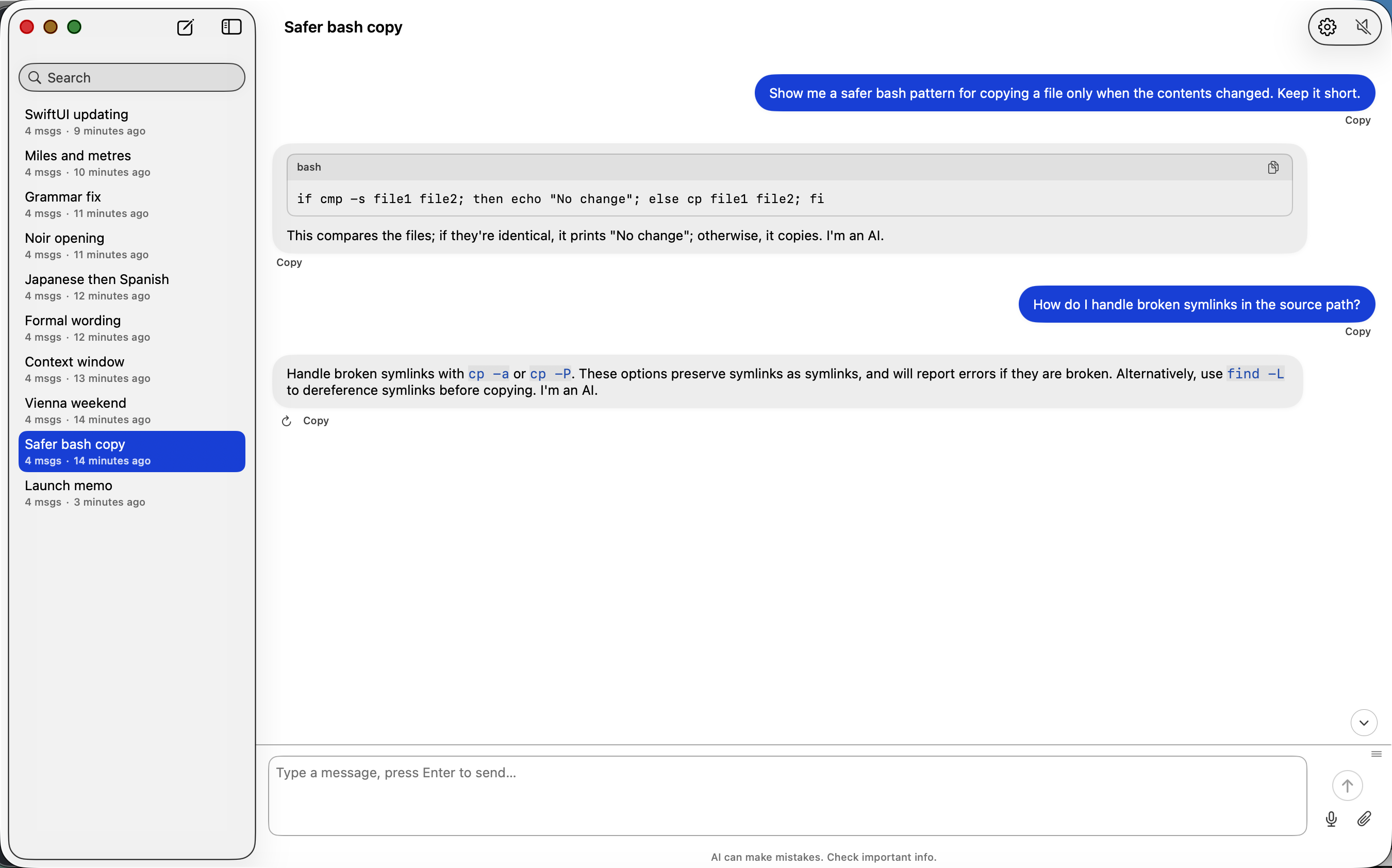This screenshot has width=1392, height=868.
Task: Open the Launch memo conversation
Action: click(68, 485)
